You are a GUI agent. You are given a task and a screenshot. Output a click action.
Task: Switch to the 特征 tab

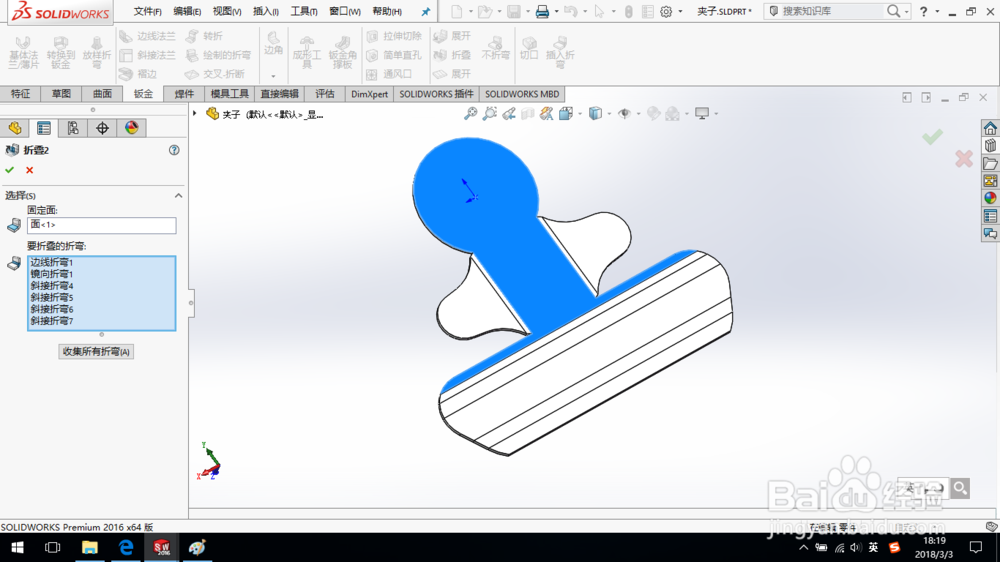20,94
